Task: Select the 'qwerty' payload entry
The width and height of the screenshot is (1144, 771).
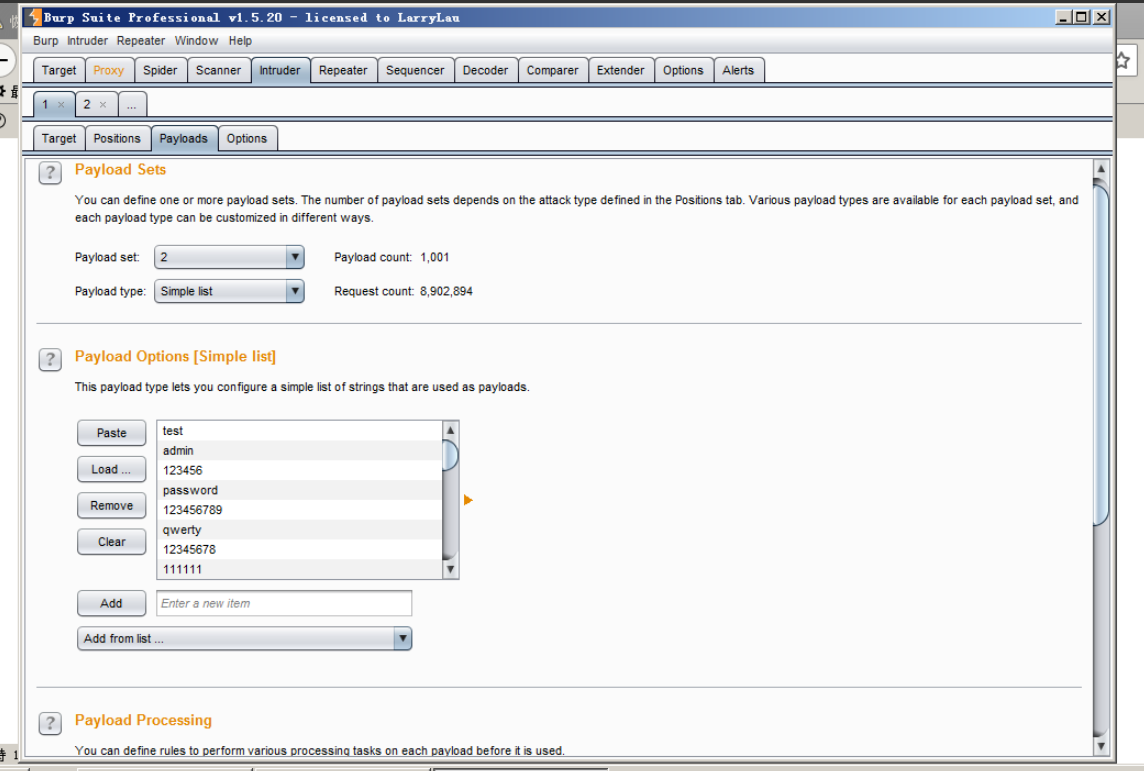Action: point(300,530)
